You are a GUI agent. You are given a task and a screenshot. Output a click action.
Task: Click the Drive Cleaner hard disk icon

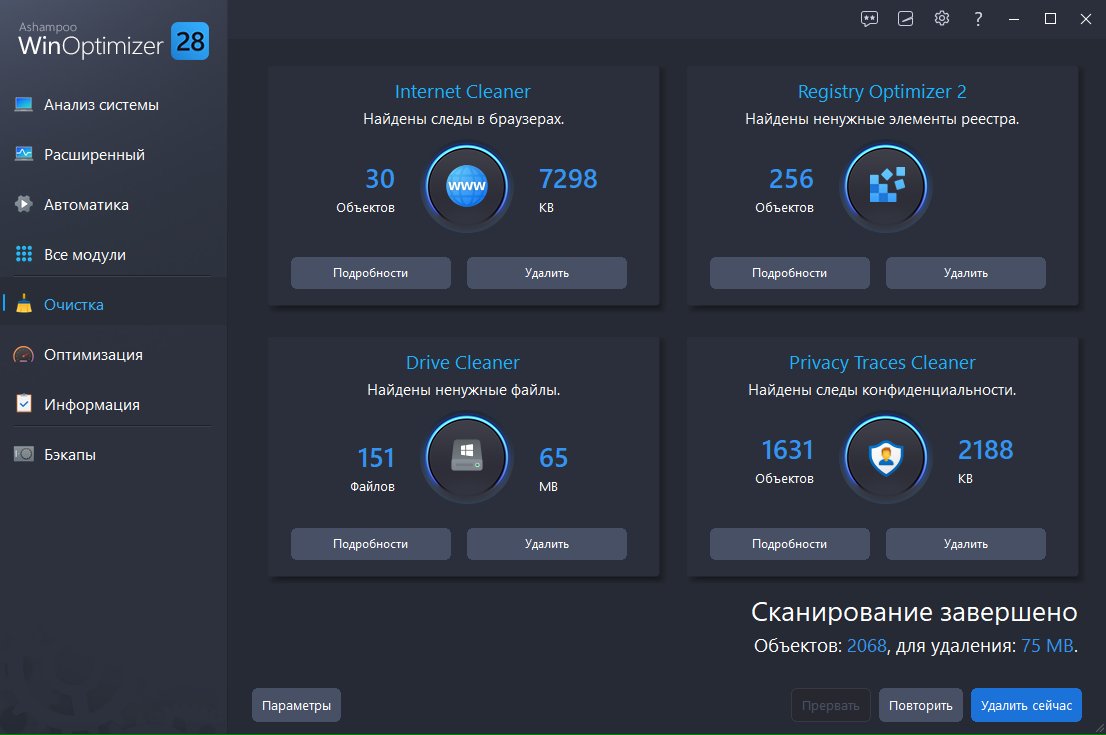(x=466, y=458)
